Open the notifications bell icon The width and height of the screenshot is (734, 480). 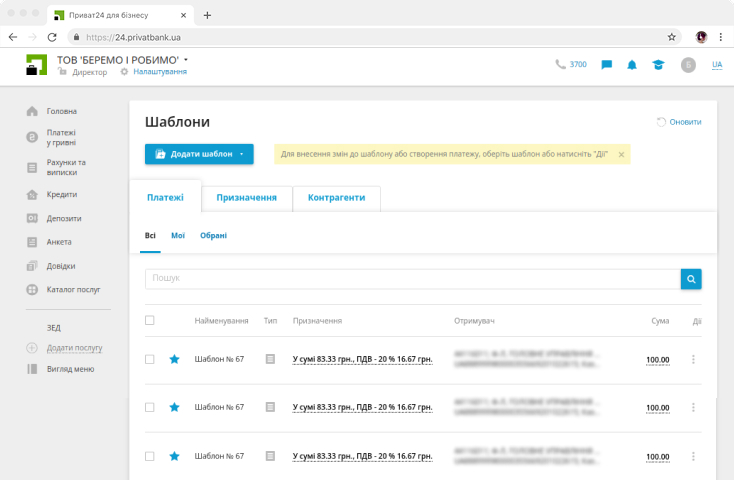coord(632,65)
